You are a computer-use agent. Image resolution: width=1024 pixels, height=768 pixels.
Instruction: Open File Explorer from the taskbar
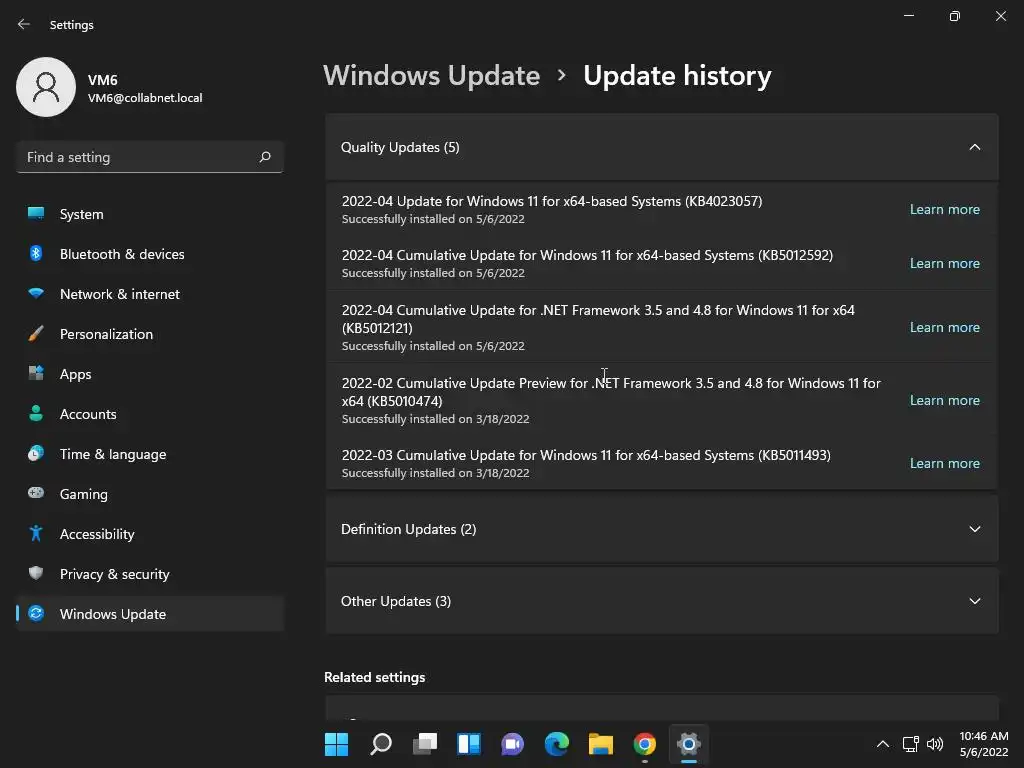click(x=601, y=744)
